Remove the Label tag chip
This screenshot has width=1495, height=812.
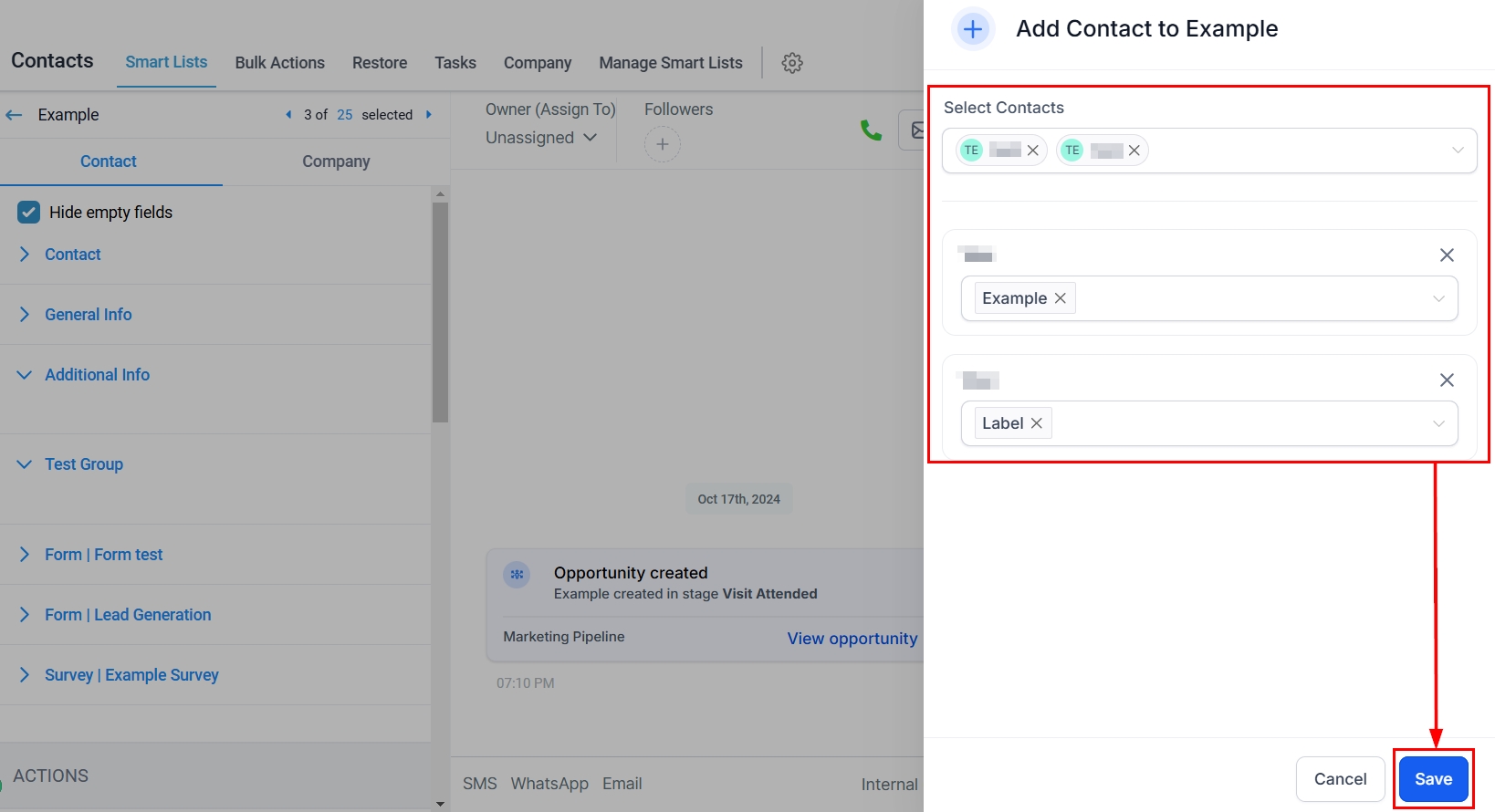(x=1036, y=423)
